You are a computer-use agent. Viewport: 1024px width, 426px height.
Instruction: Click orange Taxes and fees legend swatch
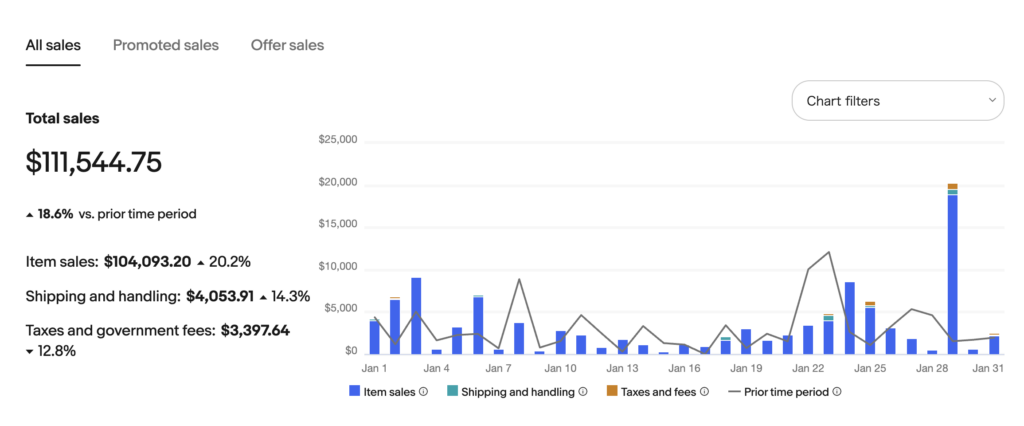pos(612,392)
